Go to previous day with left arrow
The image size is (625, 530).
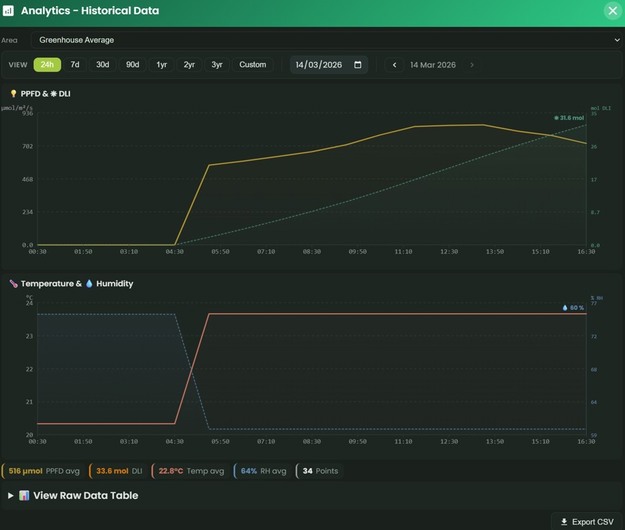[x=395, y=65]
